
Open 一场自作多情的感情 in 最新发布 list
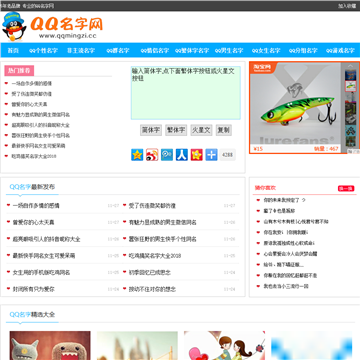(x=36, y=206)
